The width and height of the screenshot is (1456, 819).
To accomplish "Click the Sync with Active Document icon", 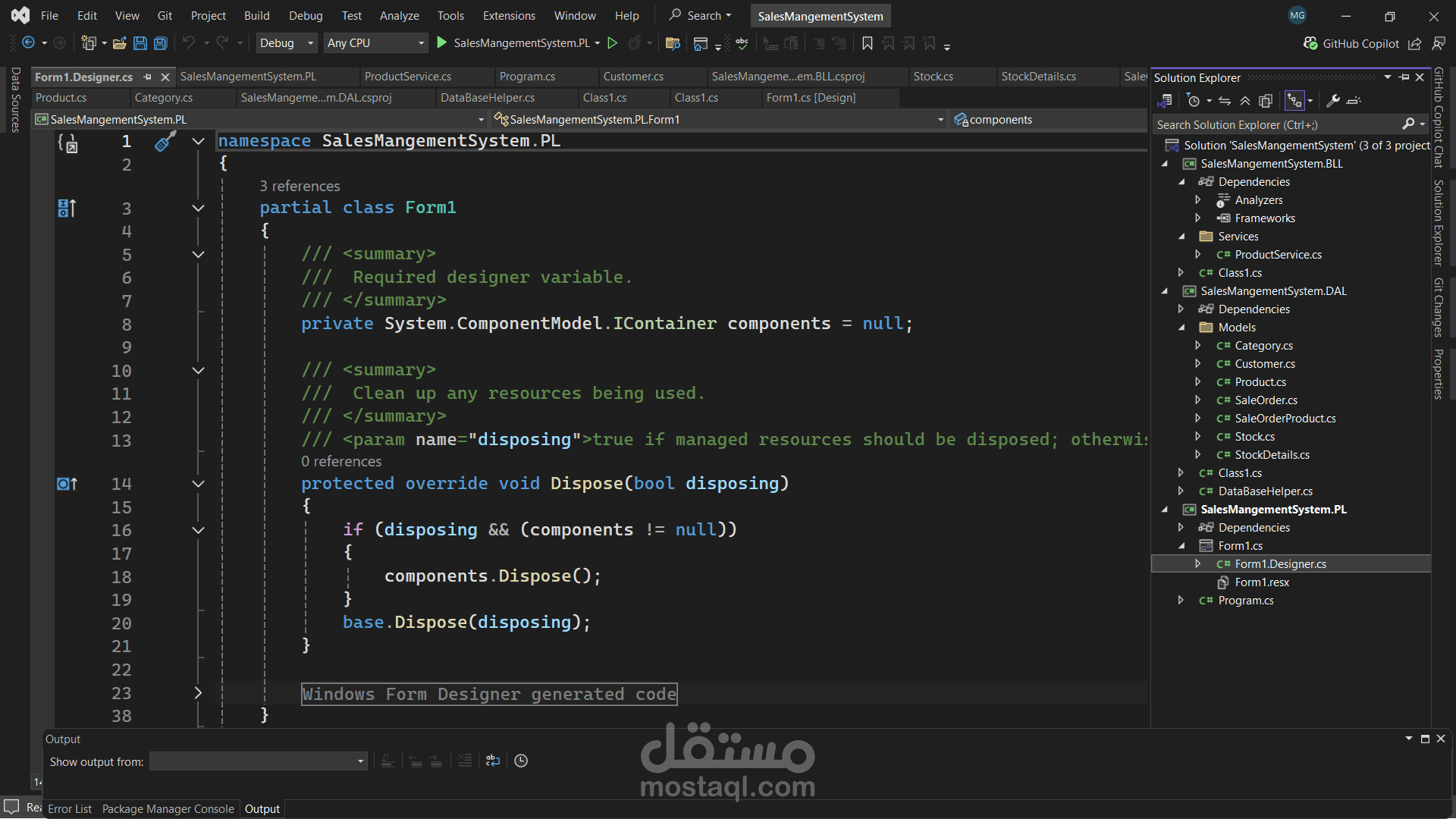I will pos(1225,101).
